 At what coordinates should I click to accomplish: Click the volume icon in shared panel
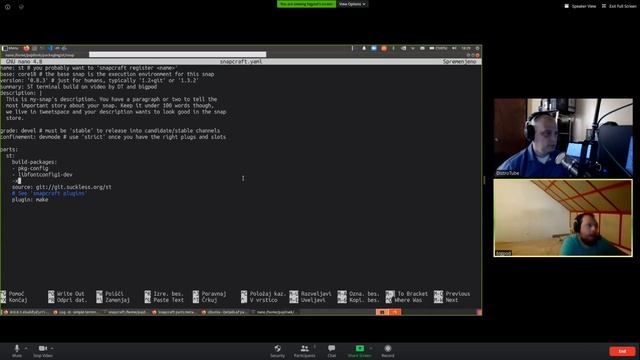pos(454,48)
